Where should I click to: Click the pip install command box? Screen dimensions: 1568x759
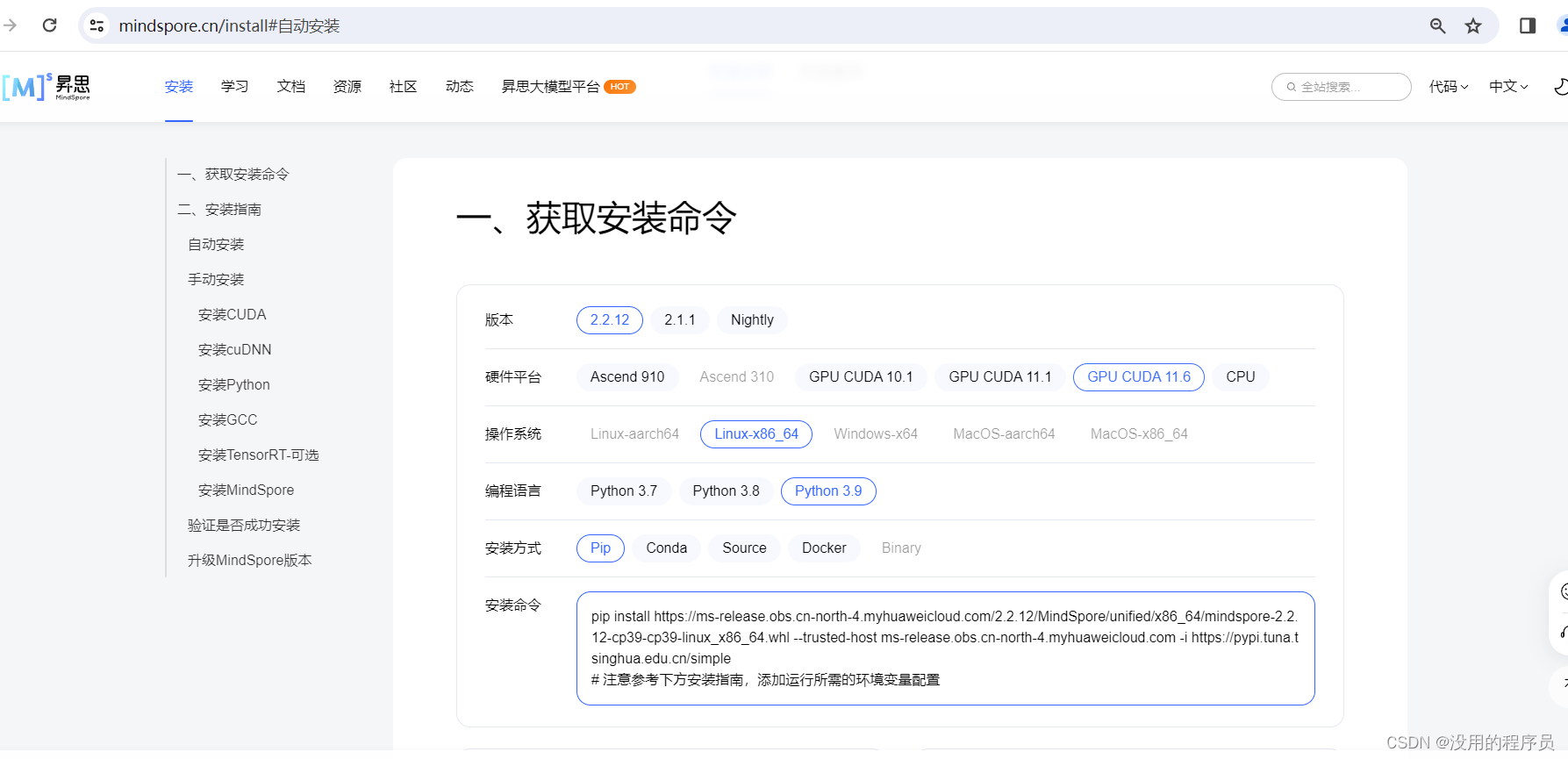pos(945,648)
